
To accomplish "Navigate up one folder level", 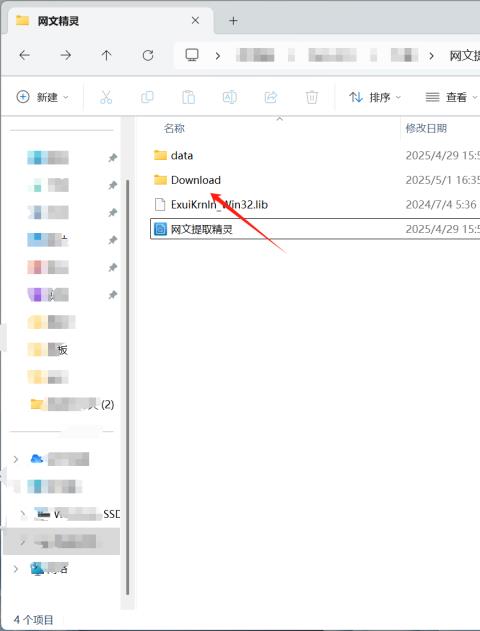I will coord(106,55).
